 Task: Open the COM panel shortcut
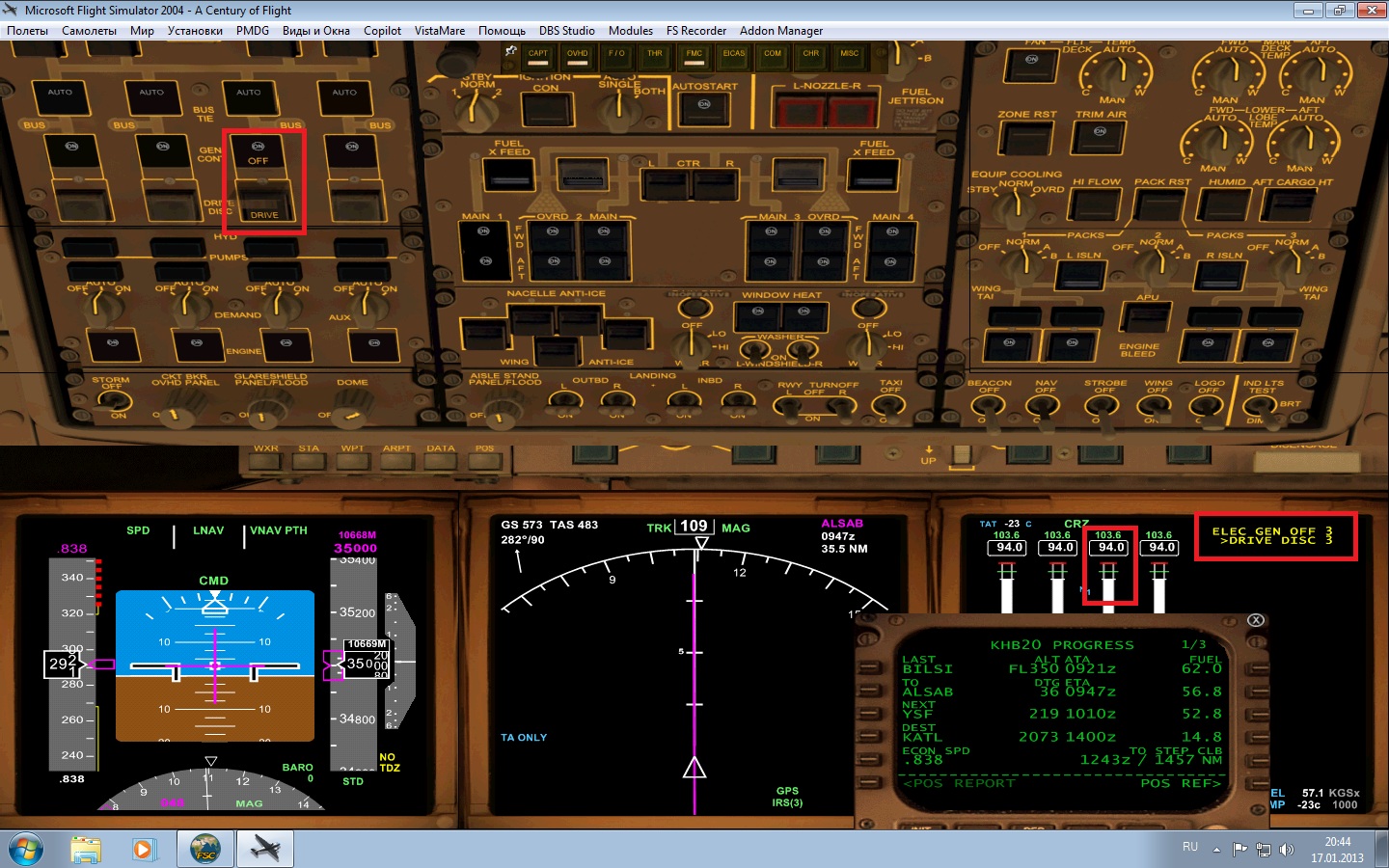(773, 56)
